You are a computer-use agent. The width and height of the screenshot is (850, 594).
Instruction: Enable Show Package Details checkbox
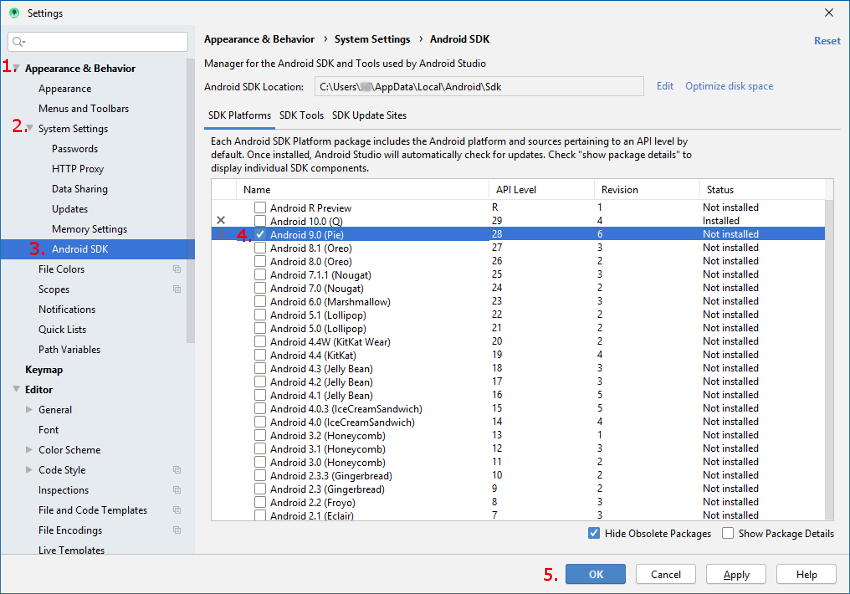(728, 533)
